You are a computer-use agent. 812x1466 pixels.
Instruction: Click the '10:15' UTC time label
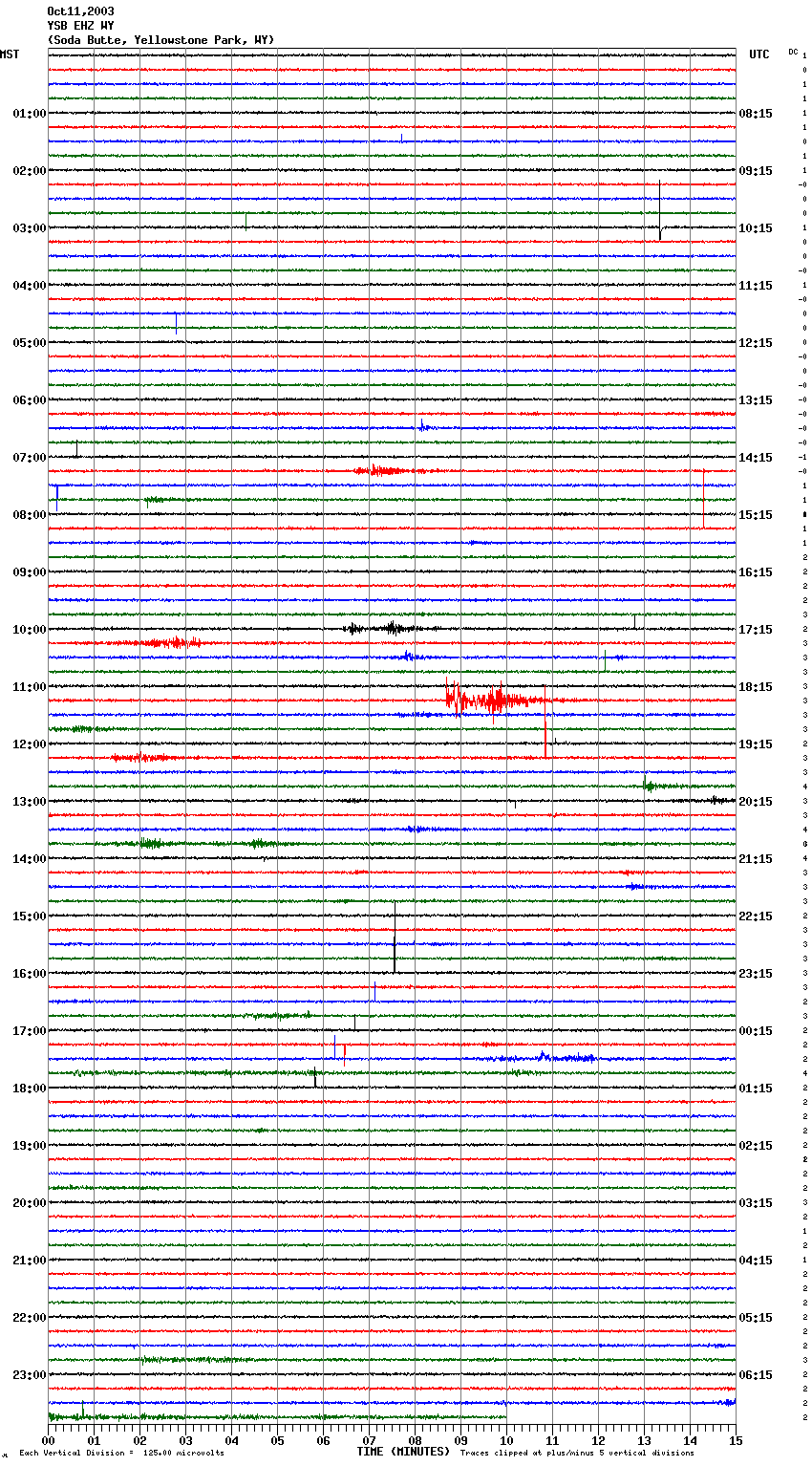pyautogui.click(x=756, y=228)
